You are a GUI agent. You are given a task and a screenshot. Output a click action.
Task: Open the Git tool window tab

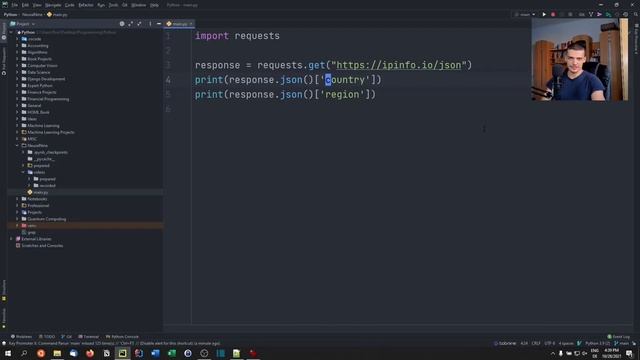66,337
